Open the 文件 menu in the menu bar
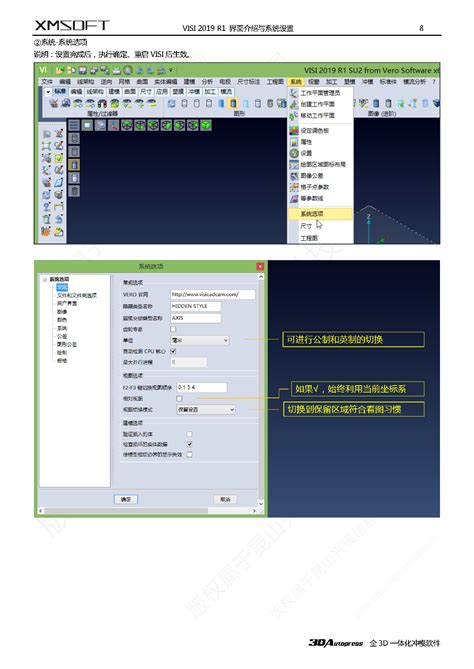This screenshot has width=474, height=669. tap(47, 81)
